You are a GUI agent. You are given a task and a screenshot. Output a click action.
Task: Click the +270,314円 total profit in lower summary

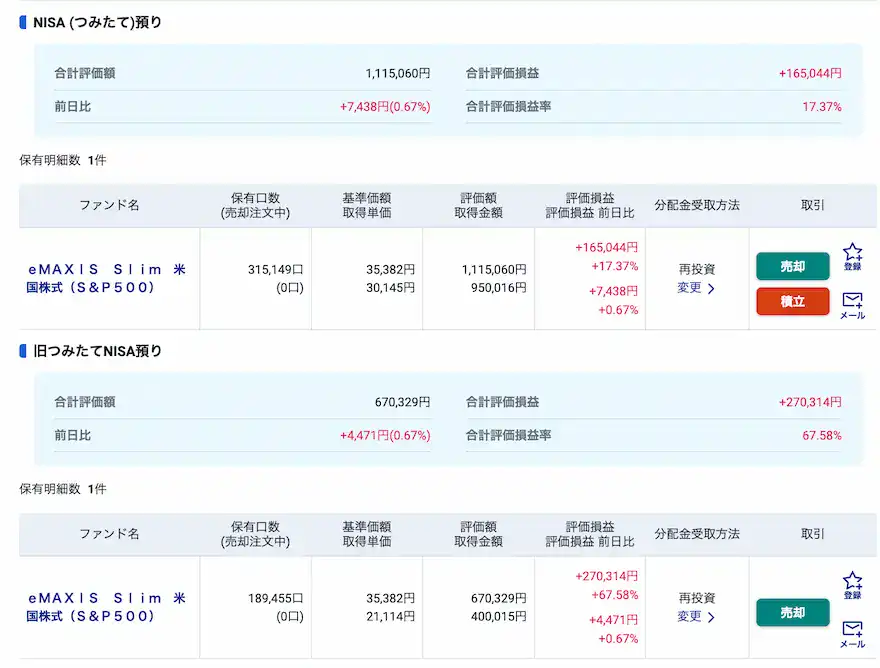tap(809, 402)
